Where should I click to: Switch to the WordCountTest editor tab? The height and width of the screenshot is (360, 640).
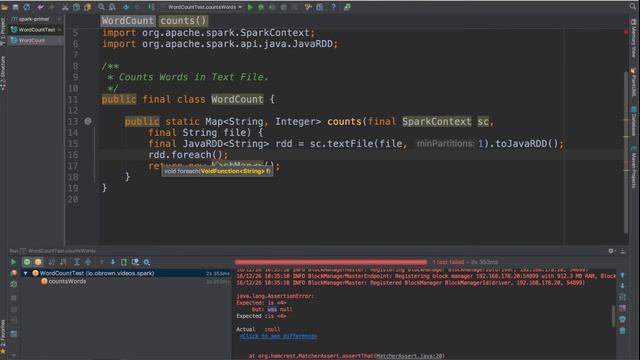[36, 29]
